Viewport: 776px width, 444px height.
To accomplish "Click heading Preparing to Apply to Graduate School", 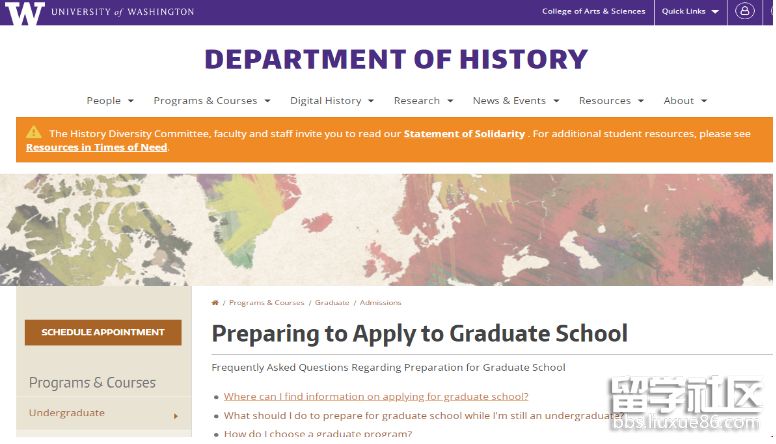I will pos(420,334).
